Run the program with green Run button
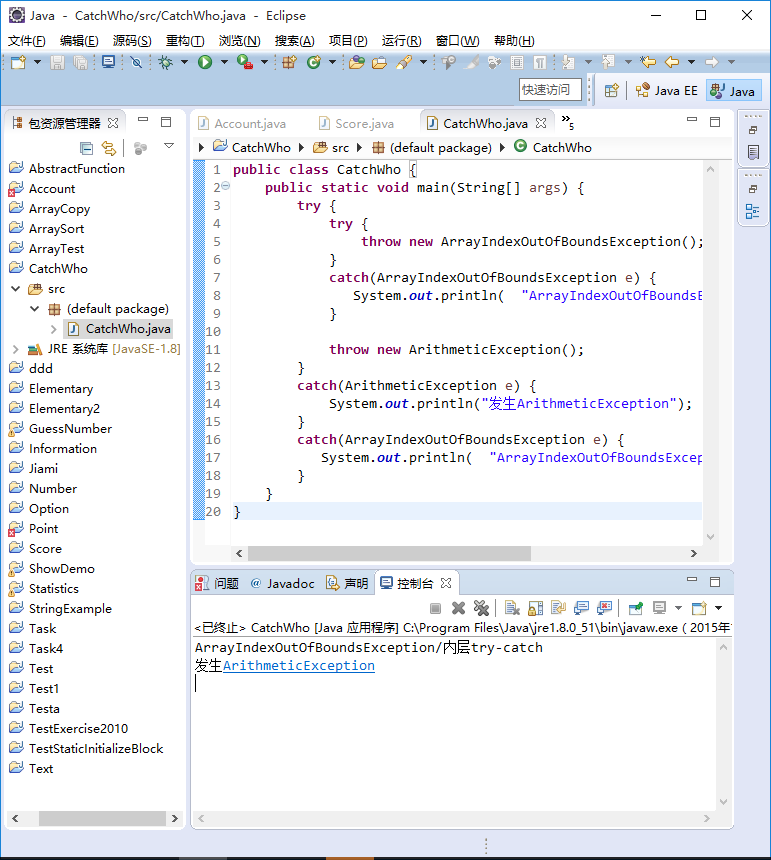 [x=205, y=63]
